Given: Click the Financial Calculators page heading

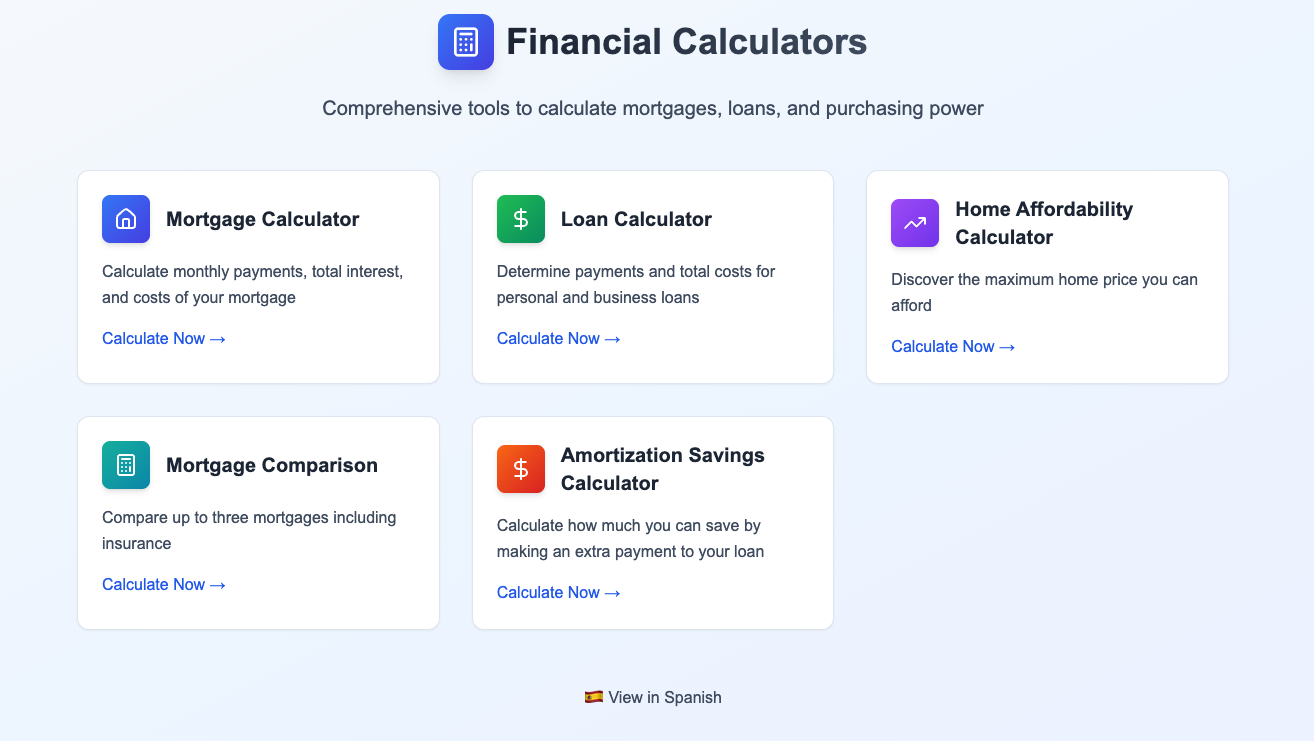Looking at the screenshot, I should point(687,42).
